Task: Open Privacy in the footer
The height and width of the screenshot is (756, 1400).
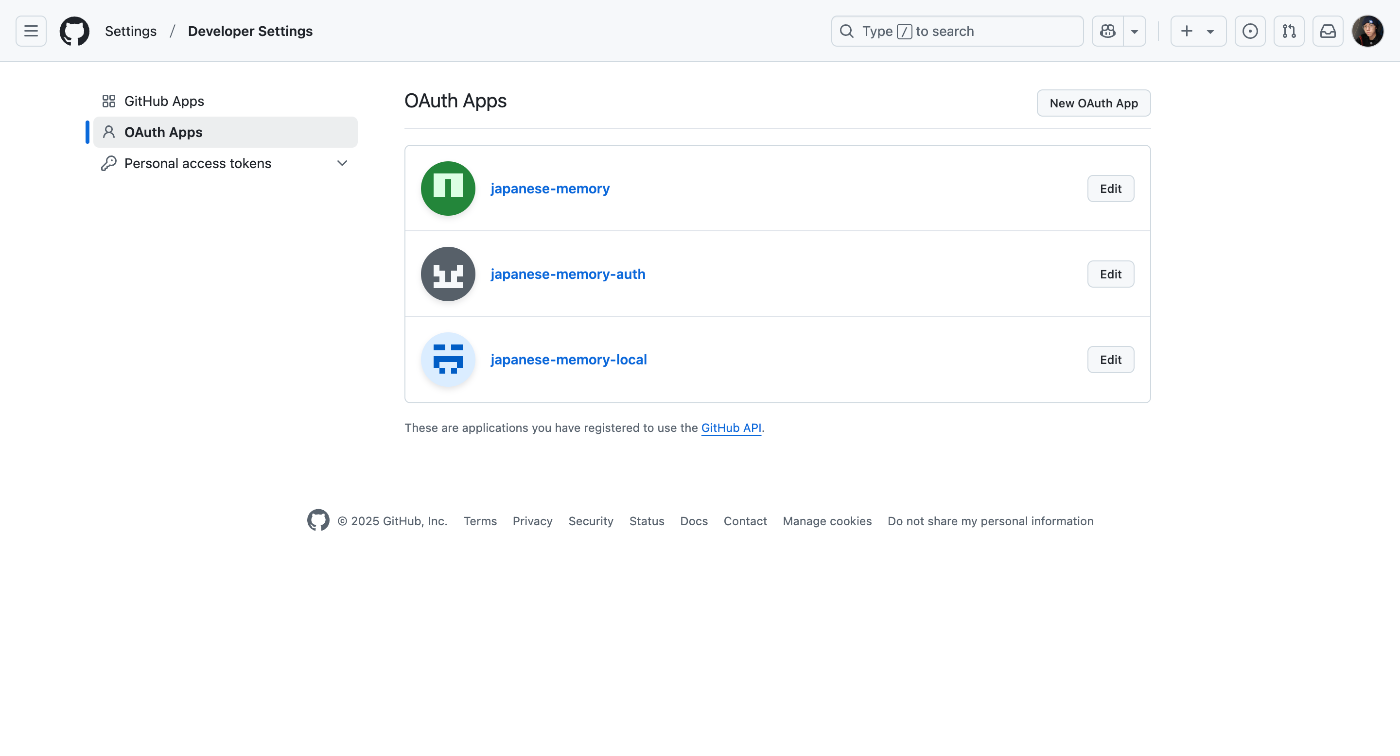Action: [532, 521]
